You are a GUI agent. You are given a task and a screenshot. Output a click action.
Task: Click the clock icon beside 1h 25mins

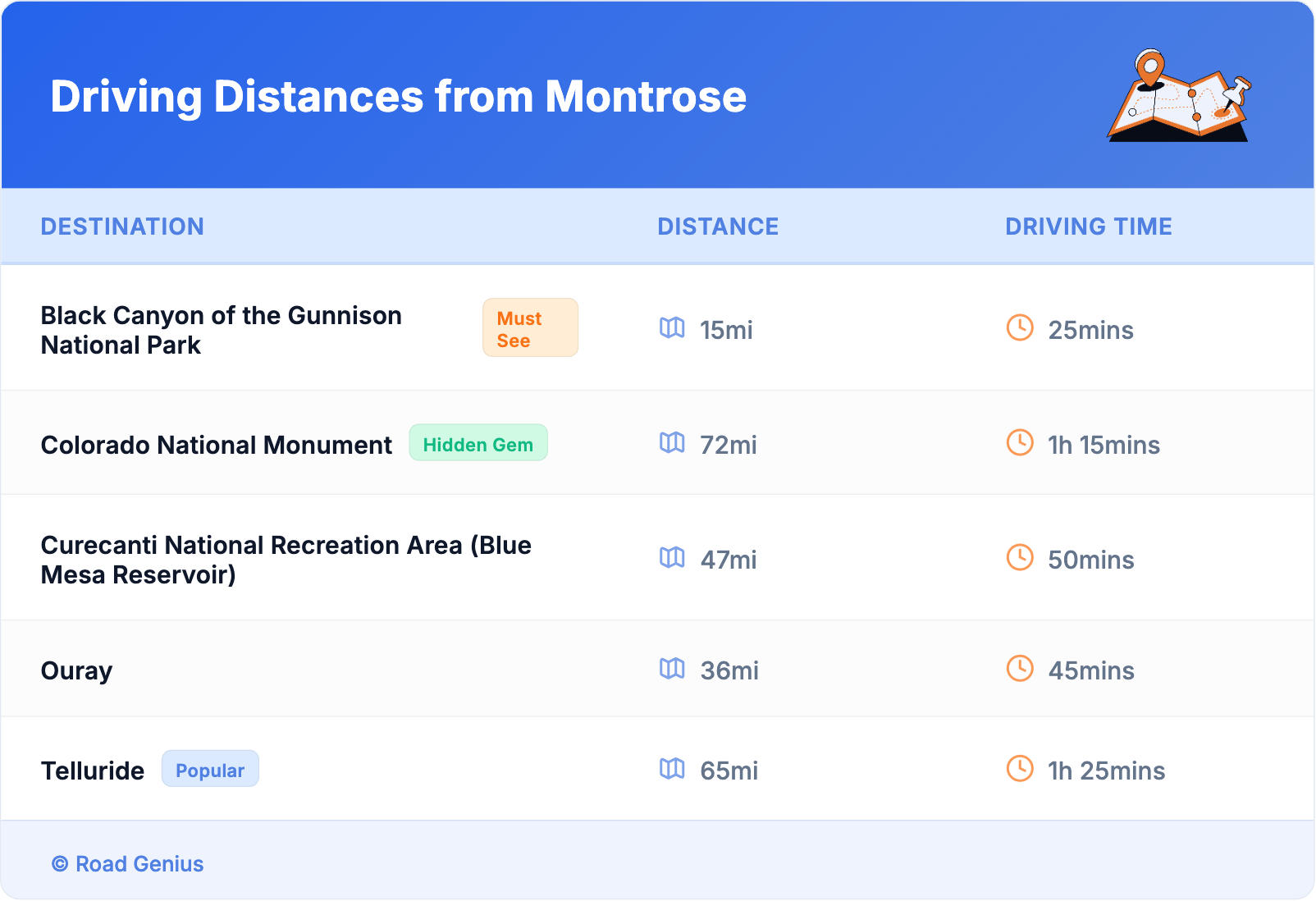point(1020,769)
